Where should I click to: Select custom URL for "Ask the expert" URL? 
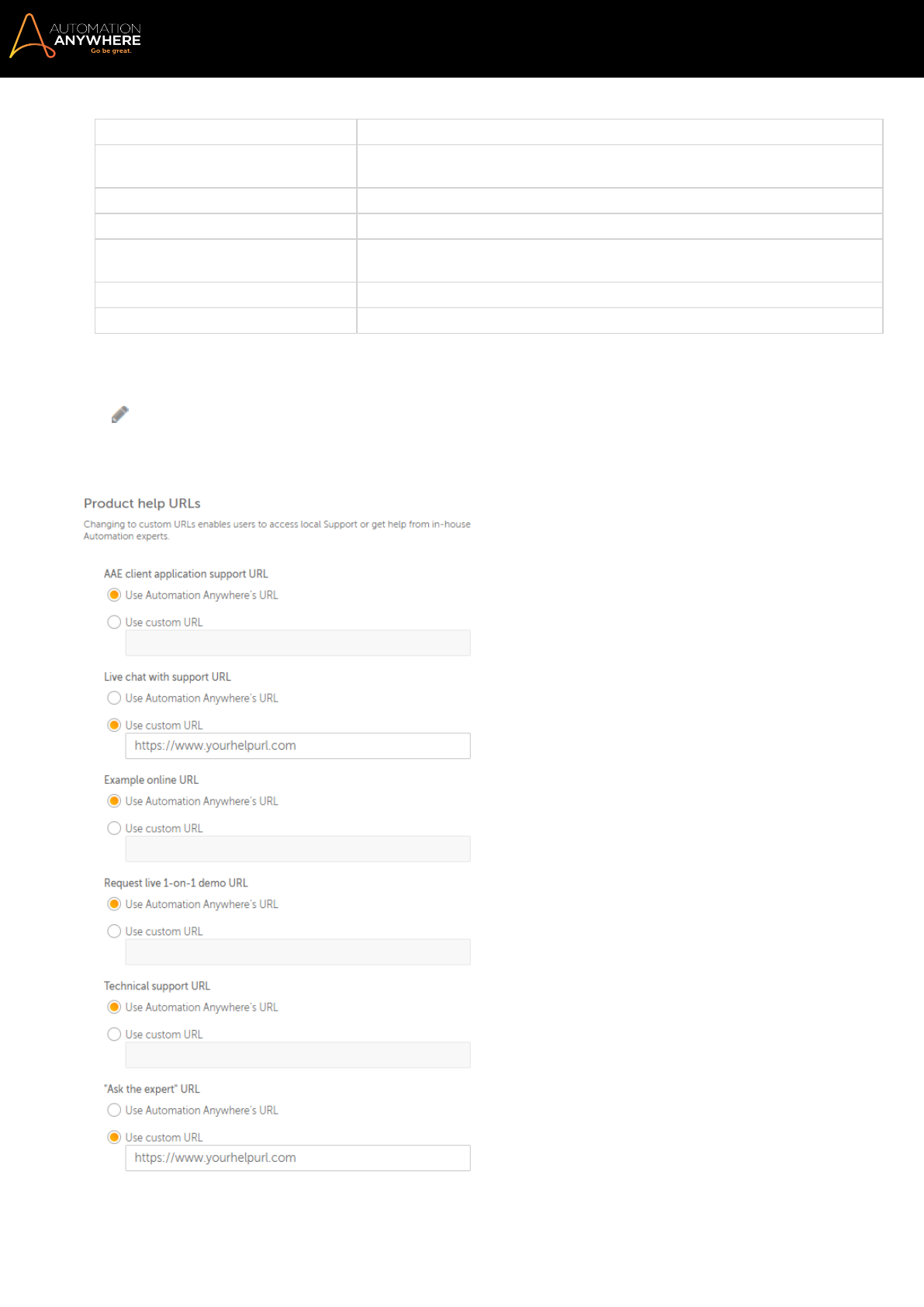pos(114,1138)
